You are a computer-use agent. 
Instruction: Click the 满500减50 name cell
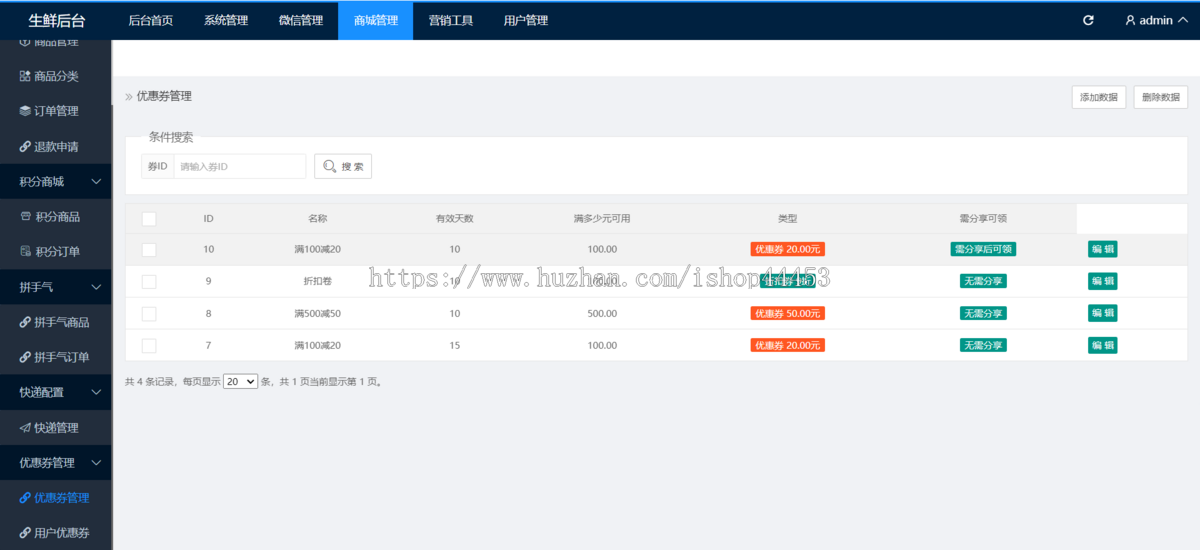(317, 314)
